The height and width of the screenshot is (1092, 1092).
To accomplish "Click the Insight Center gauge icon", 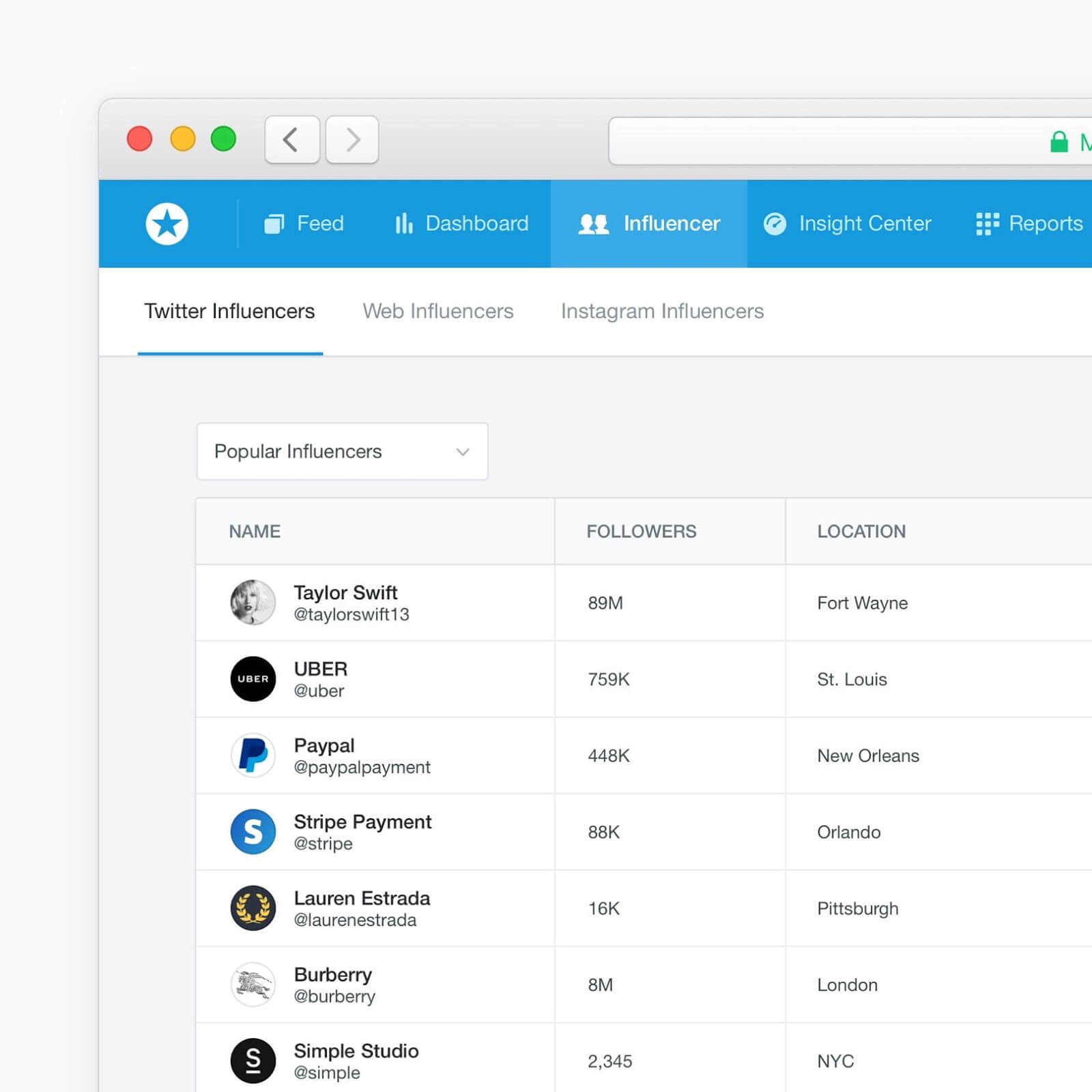I will 775,224.
